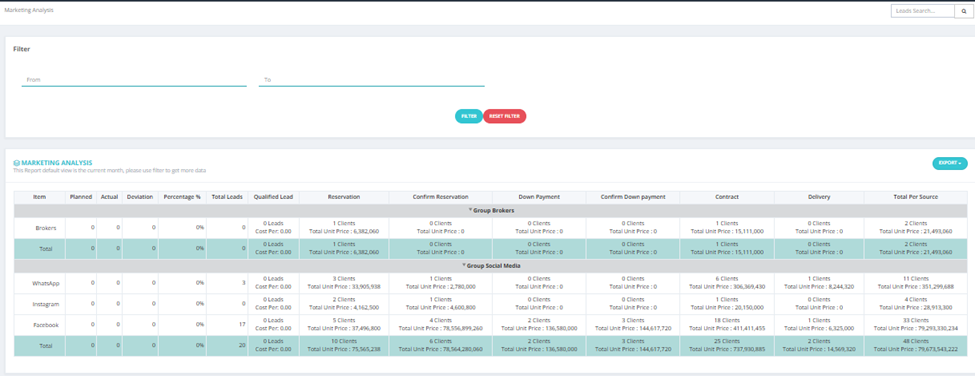Viewport: 975px width, 376px height.
Task: Click the Total Per Source column header
Action: point(916,196)
